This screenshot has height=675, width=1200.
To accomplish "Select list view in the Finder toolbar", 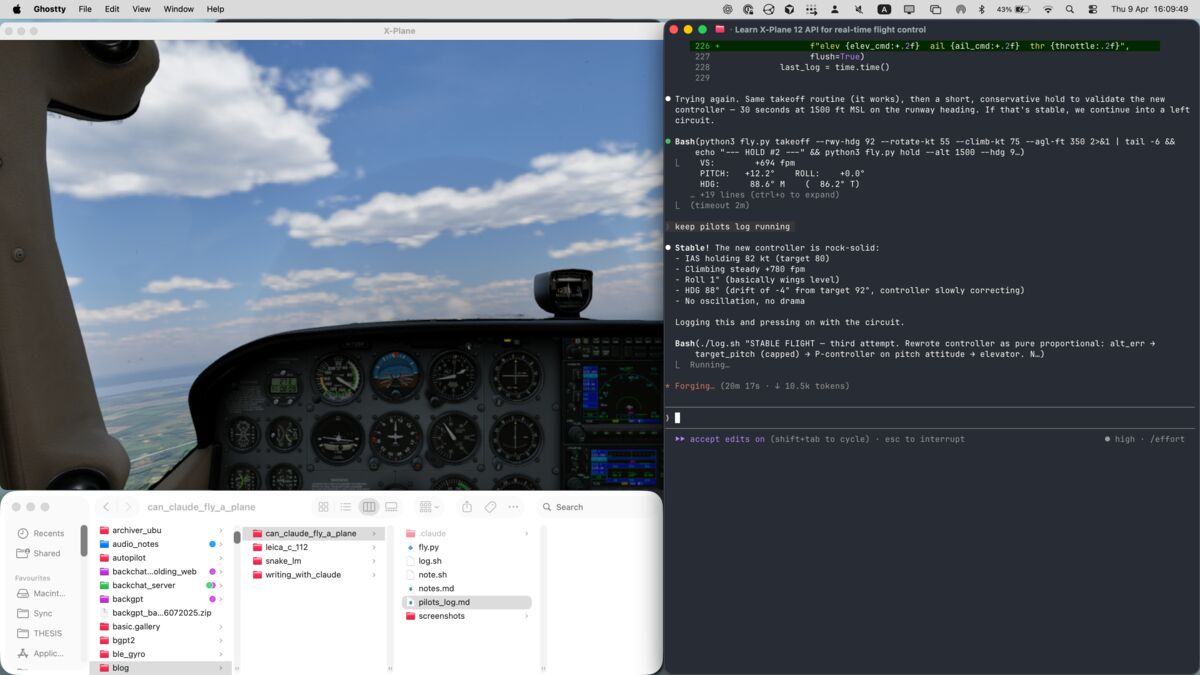I will pyautogui.click(x=345, y=507).
